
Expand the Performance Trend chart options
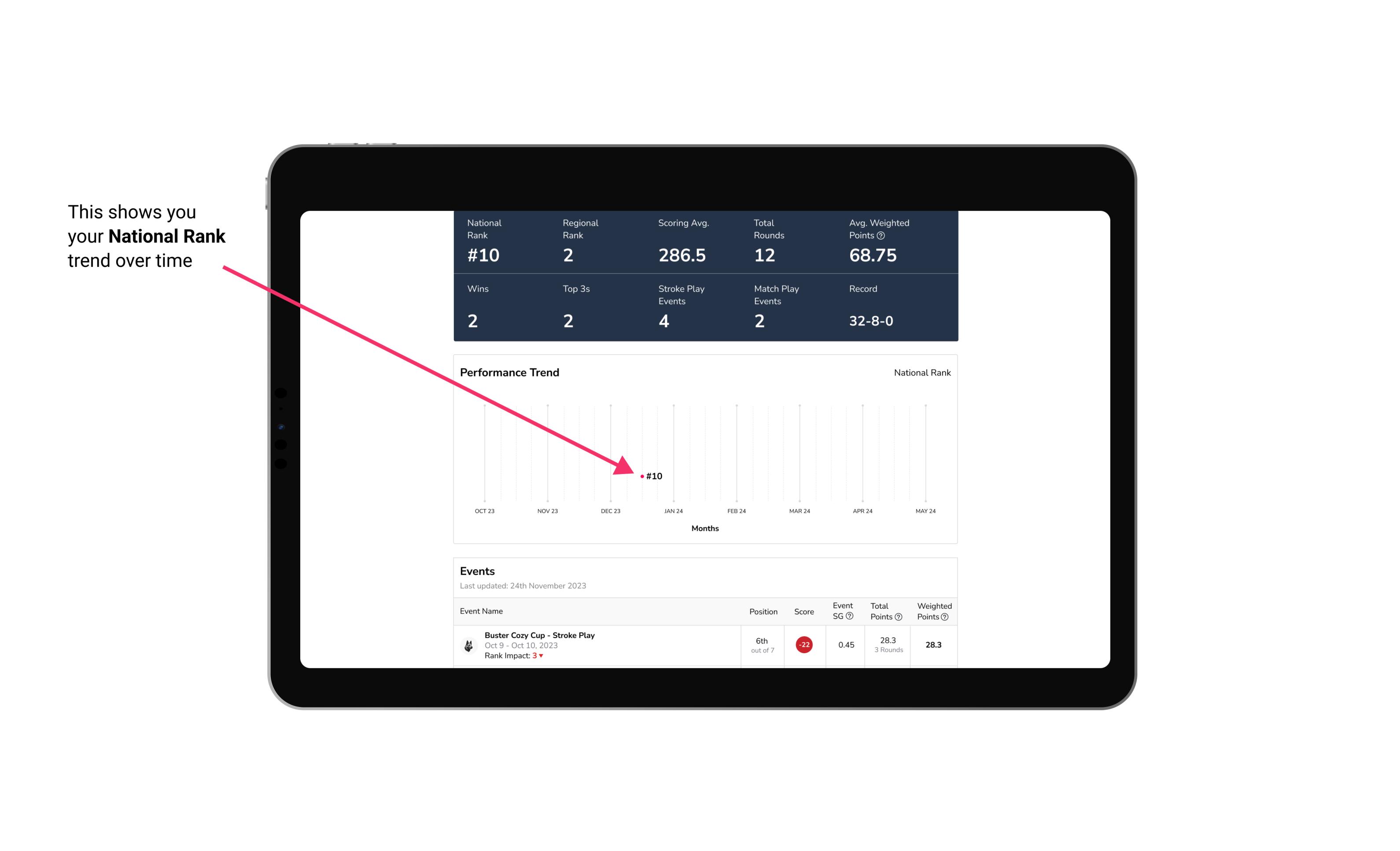(x=921, y=372)
